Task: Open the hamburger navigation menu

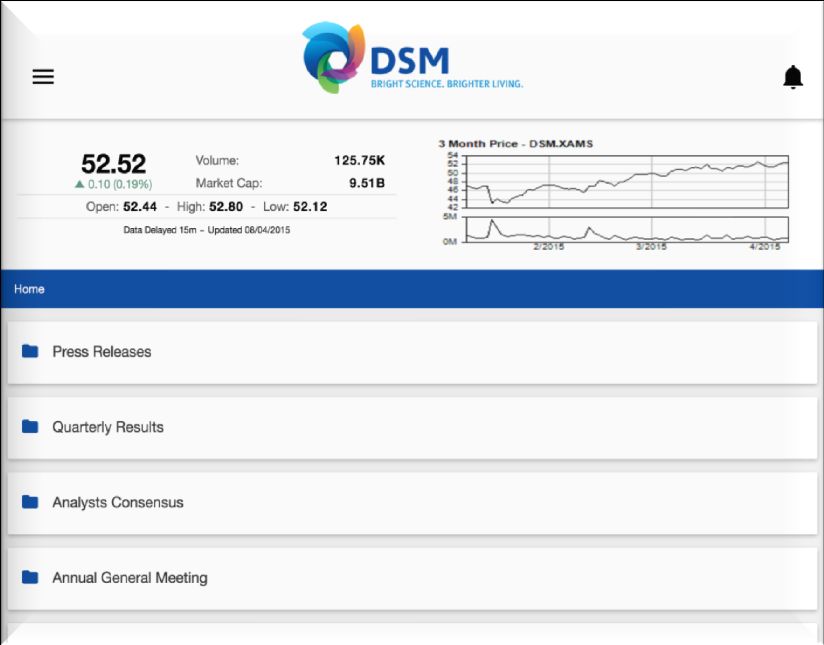Action: coord(43,77)
